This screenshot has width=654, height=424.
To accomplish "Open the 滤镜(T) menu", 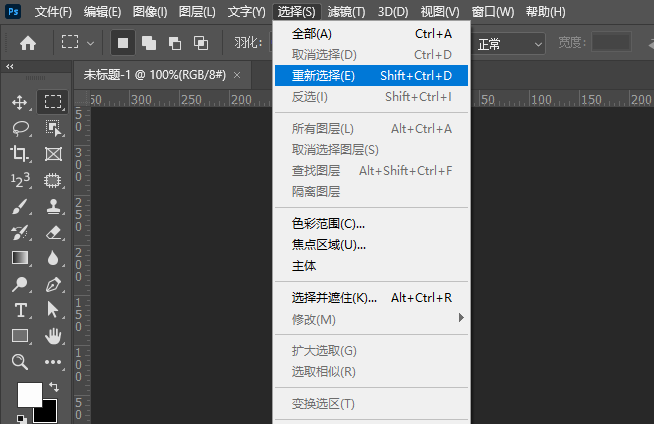I will [347, 12].
